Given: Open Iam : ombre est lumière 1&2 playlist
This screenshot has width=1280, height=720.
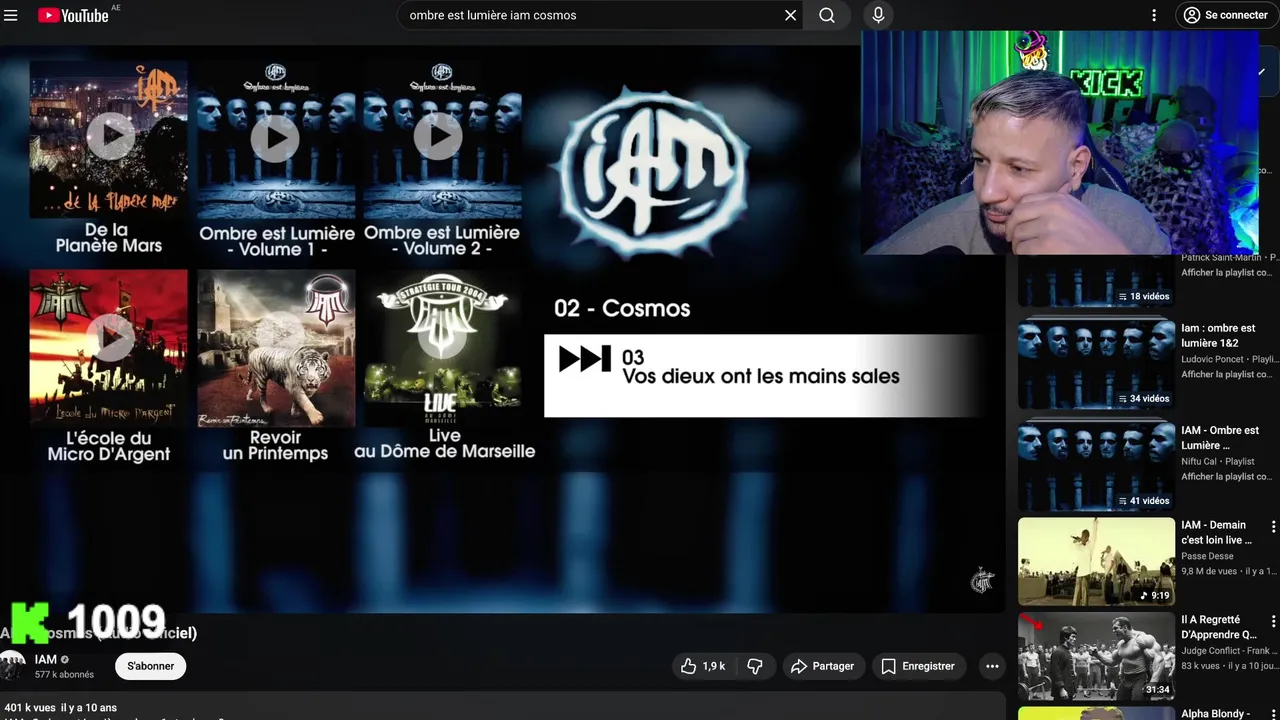Looking at the screenshot, I should pyautogui.click(x=1218, y=335).
